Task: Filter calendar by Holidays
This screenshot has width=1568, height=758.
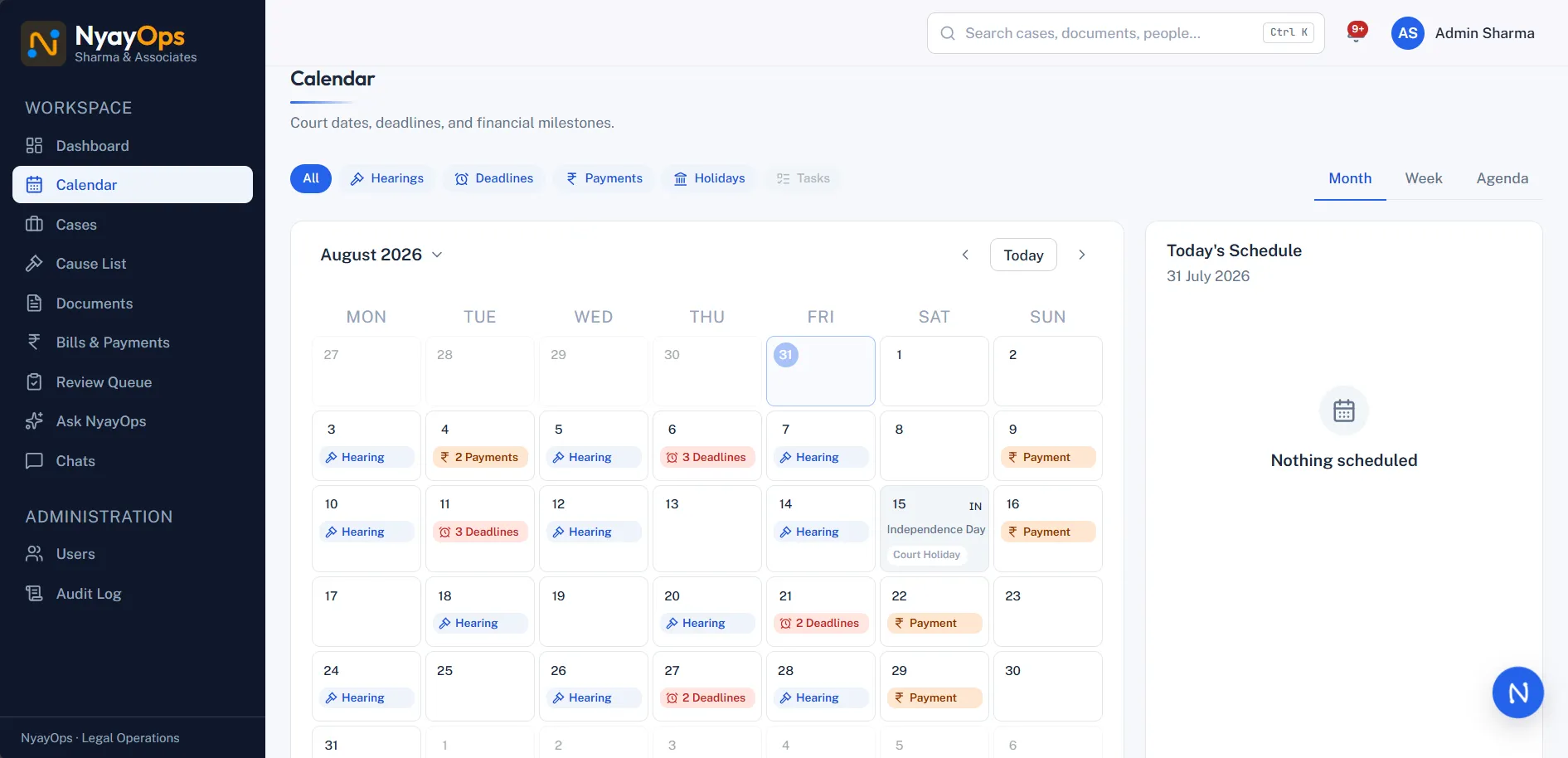Action: 710,178
